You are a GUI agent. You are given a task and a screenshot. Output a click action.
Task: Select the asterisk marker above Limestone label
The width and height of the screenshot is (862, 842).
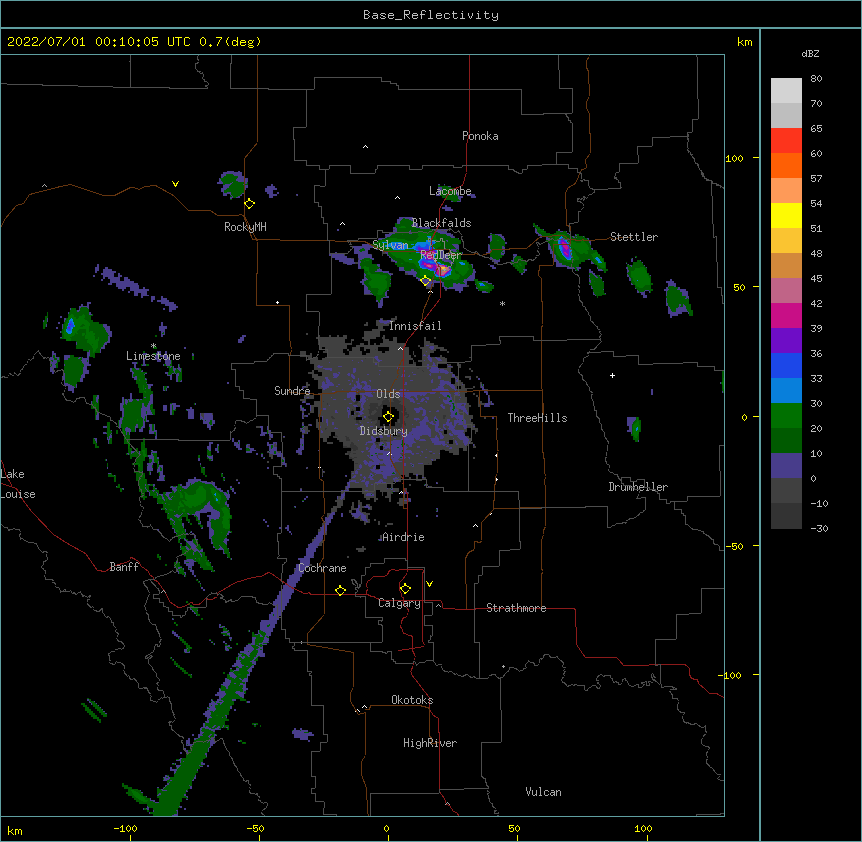(x=153, y=346)
